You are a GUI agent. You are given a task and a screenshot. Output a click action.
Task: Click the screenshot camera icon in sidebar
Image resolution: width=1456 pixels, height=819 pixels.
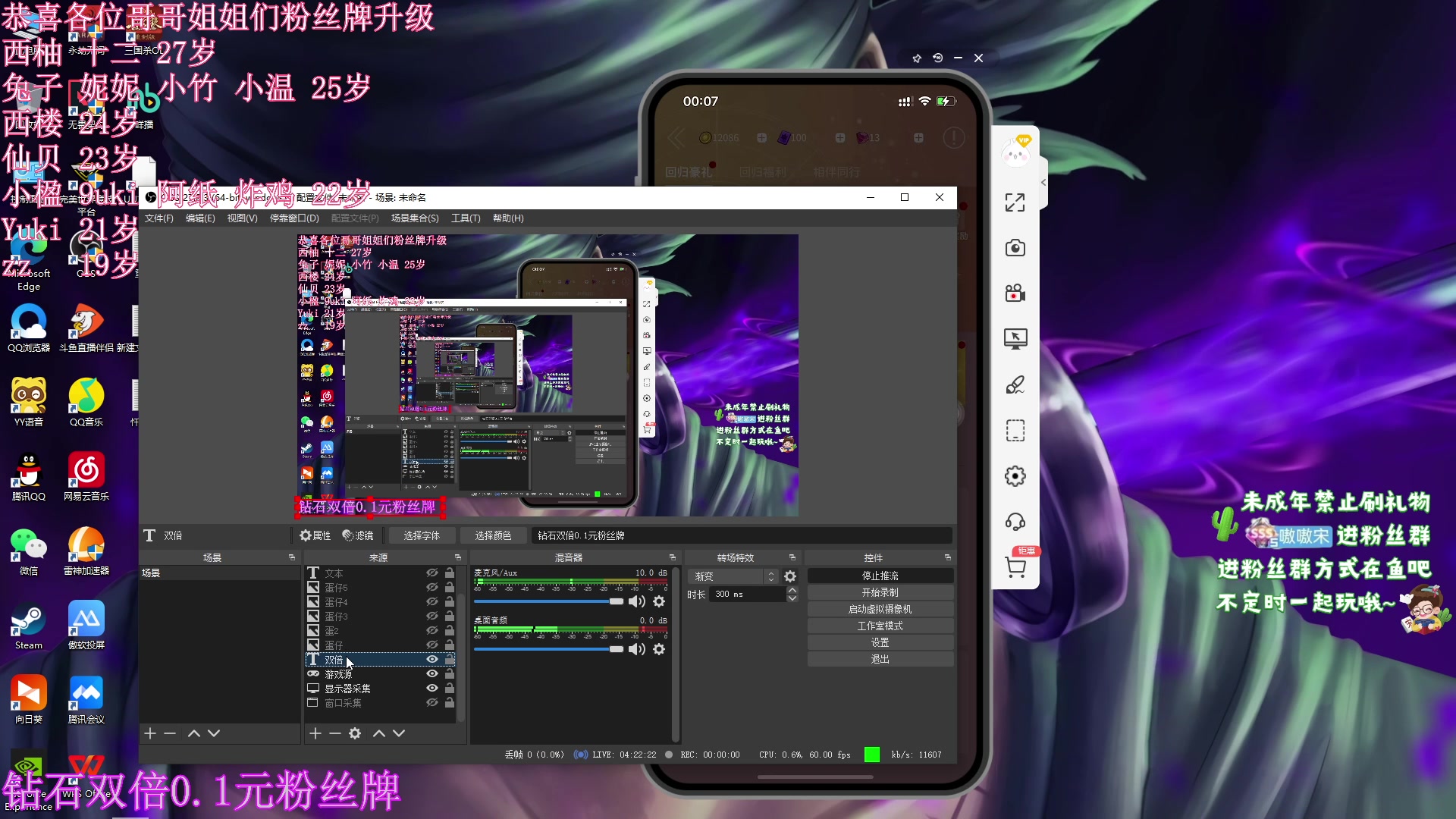tap(1015, 248)
